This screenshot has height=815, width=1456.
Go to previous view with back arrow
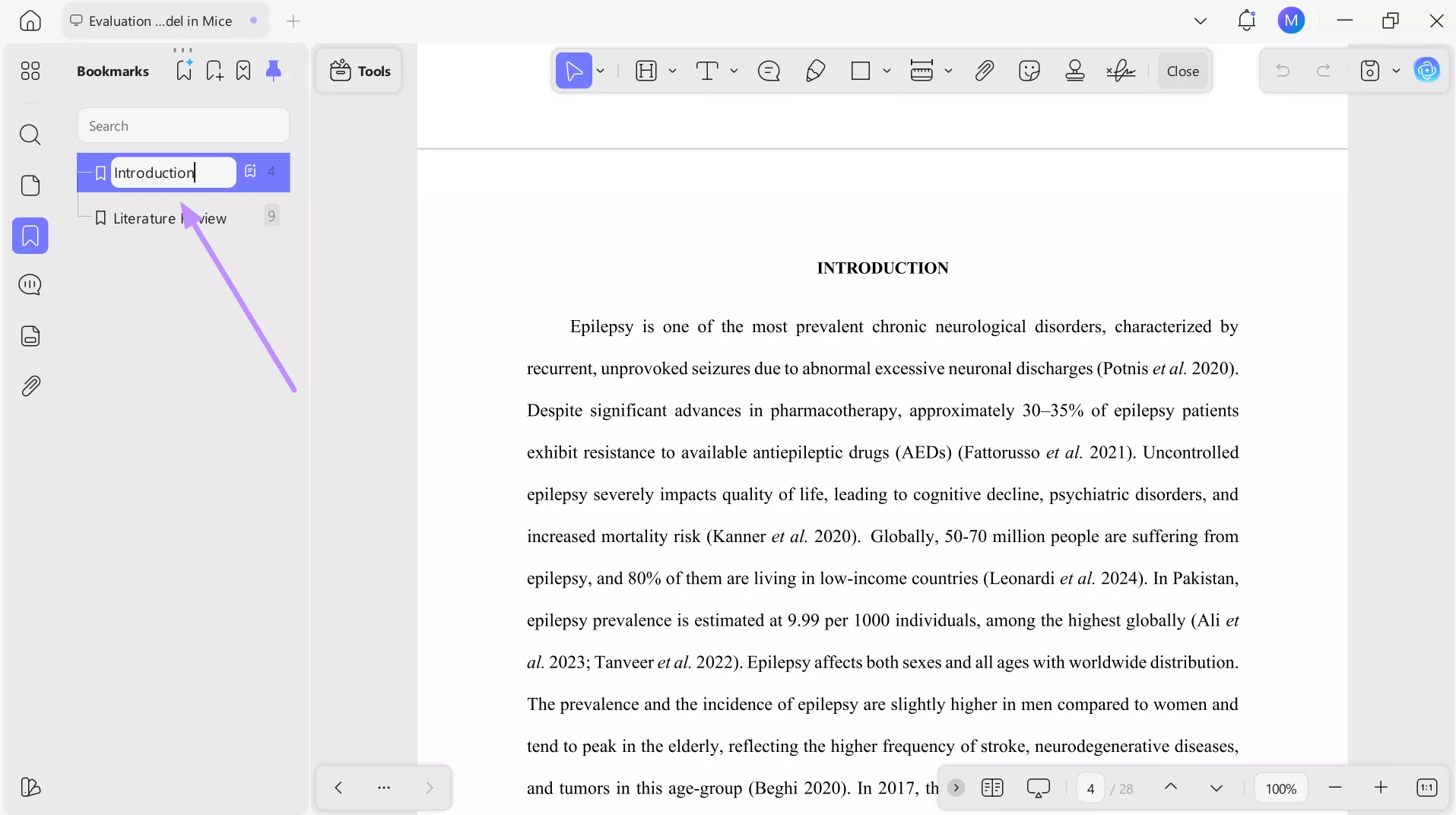[338, 788]
